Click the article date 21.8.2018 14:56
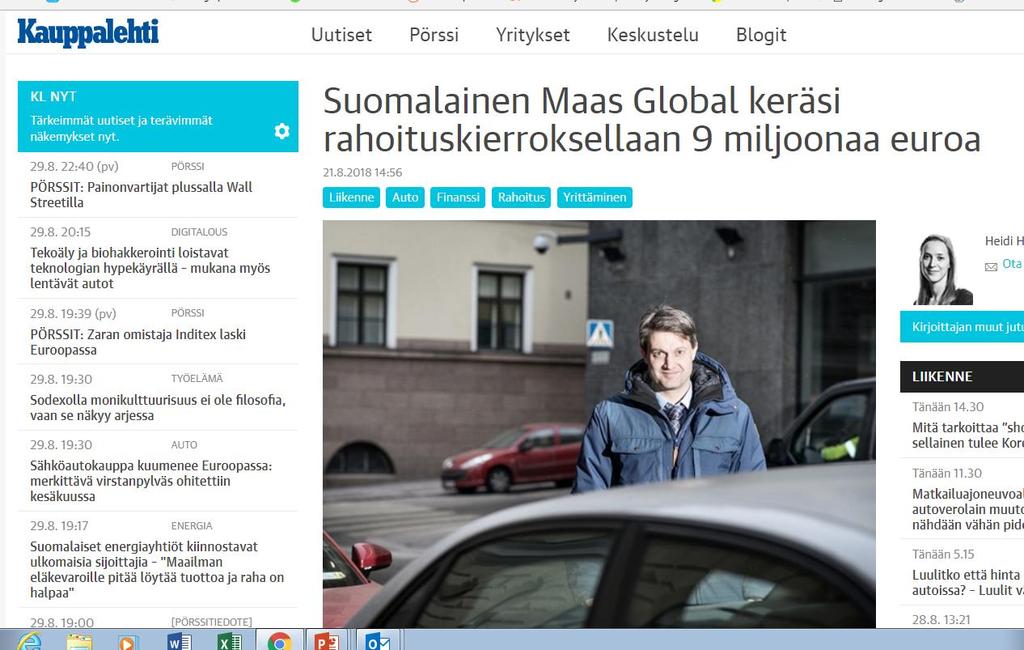1024x650 pixels. pyautogui.click(x=362, y=172)
